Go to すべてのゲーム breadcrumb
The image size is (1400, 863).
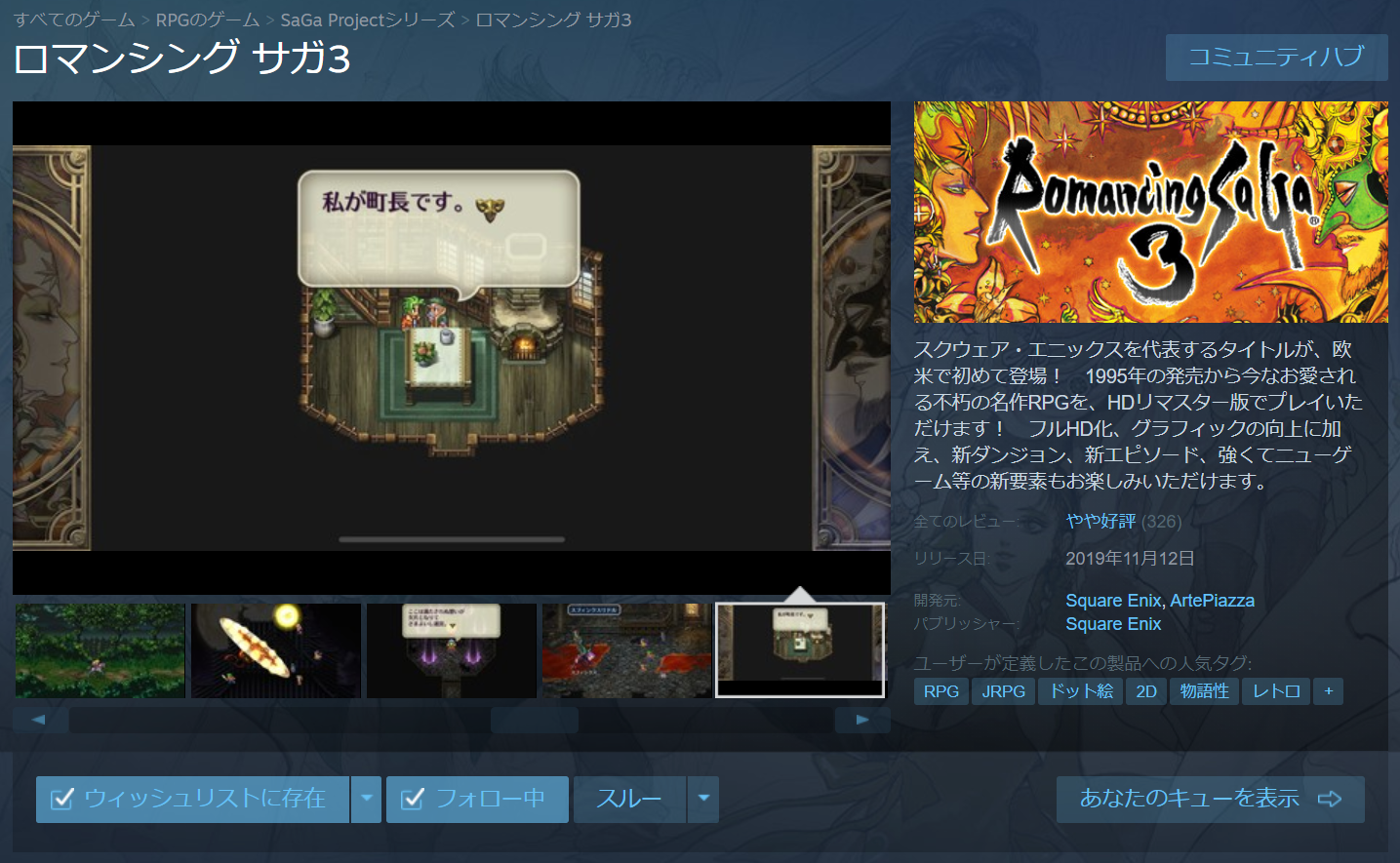coord(74,20)
